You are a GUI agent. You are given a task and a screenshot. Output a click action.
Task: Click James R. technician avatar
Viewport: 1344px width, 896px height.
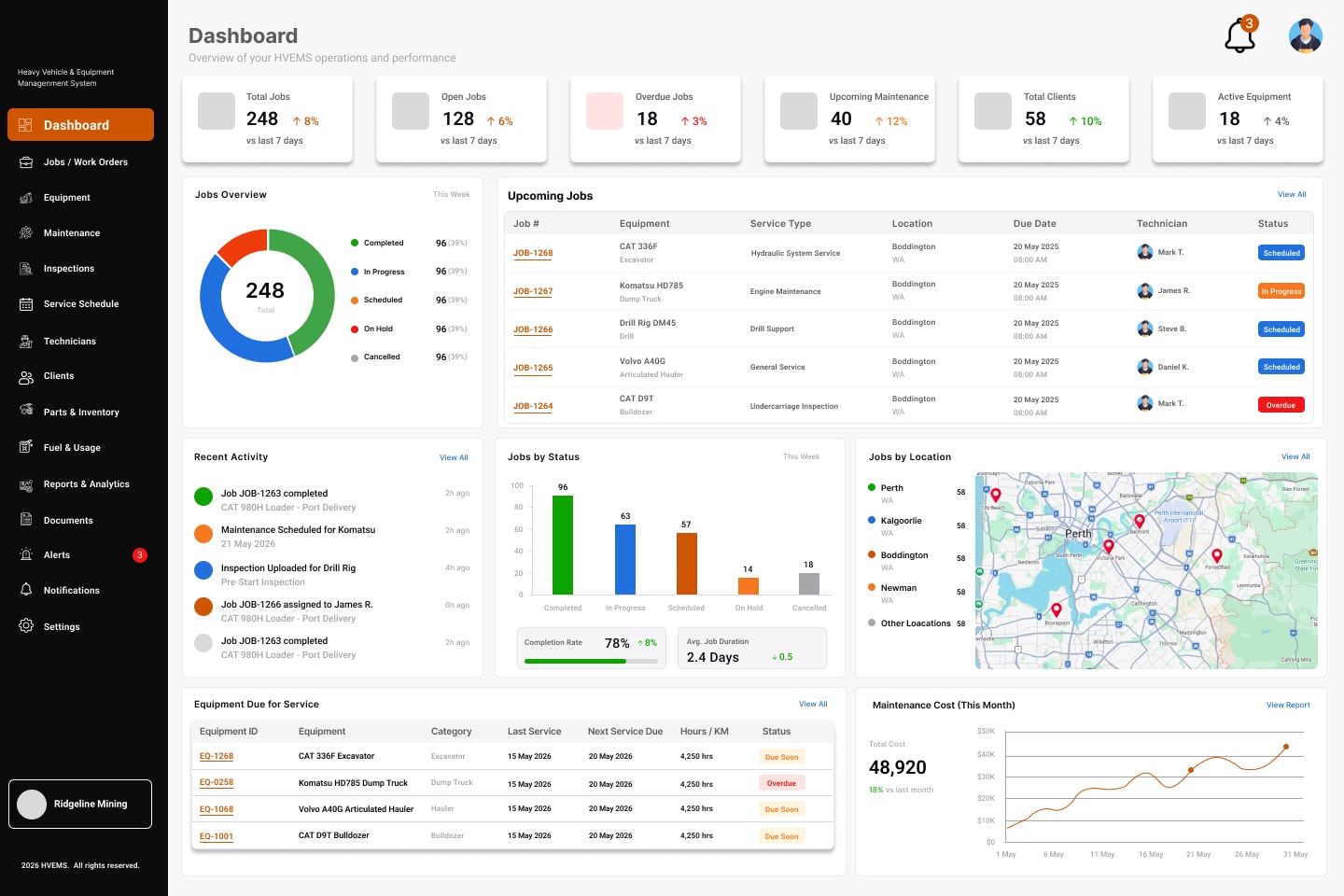click(1145, 291)
